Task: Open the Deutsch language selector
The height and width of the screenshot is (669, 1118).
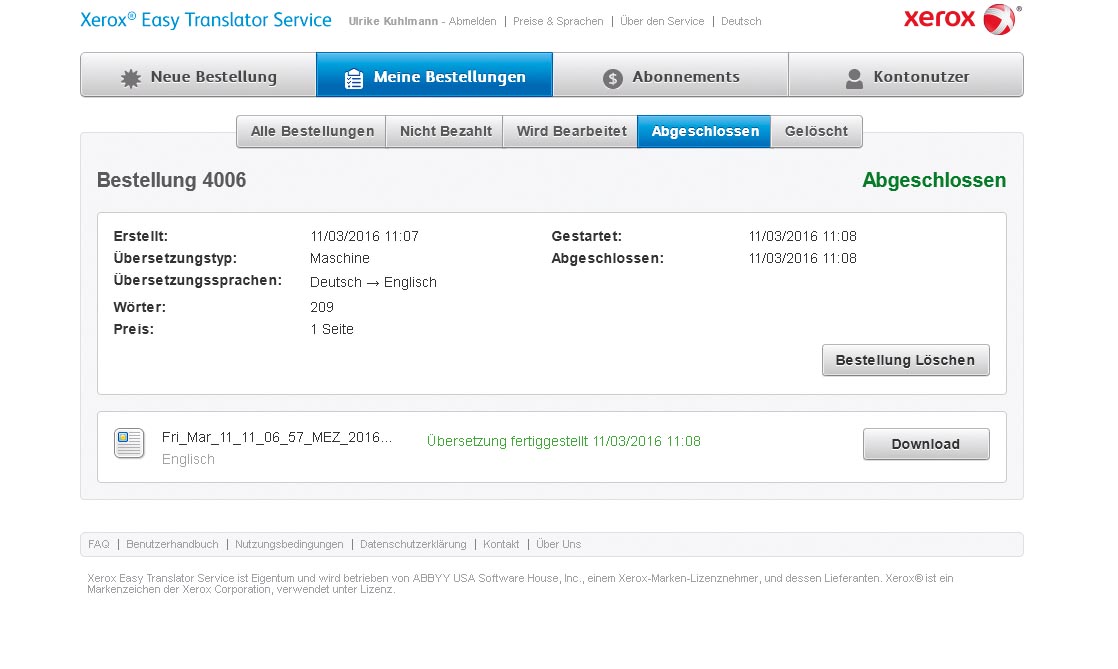Action: click(741, 21)
